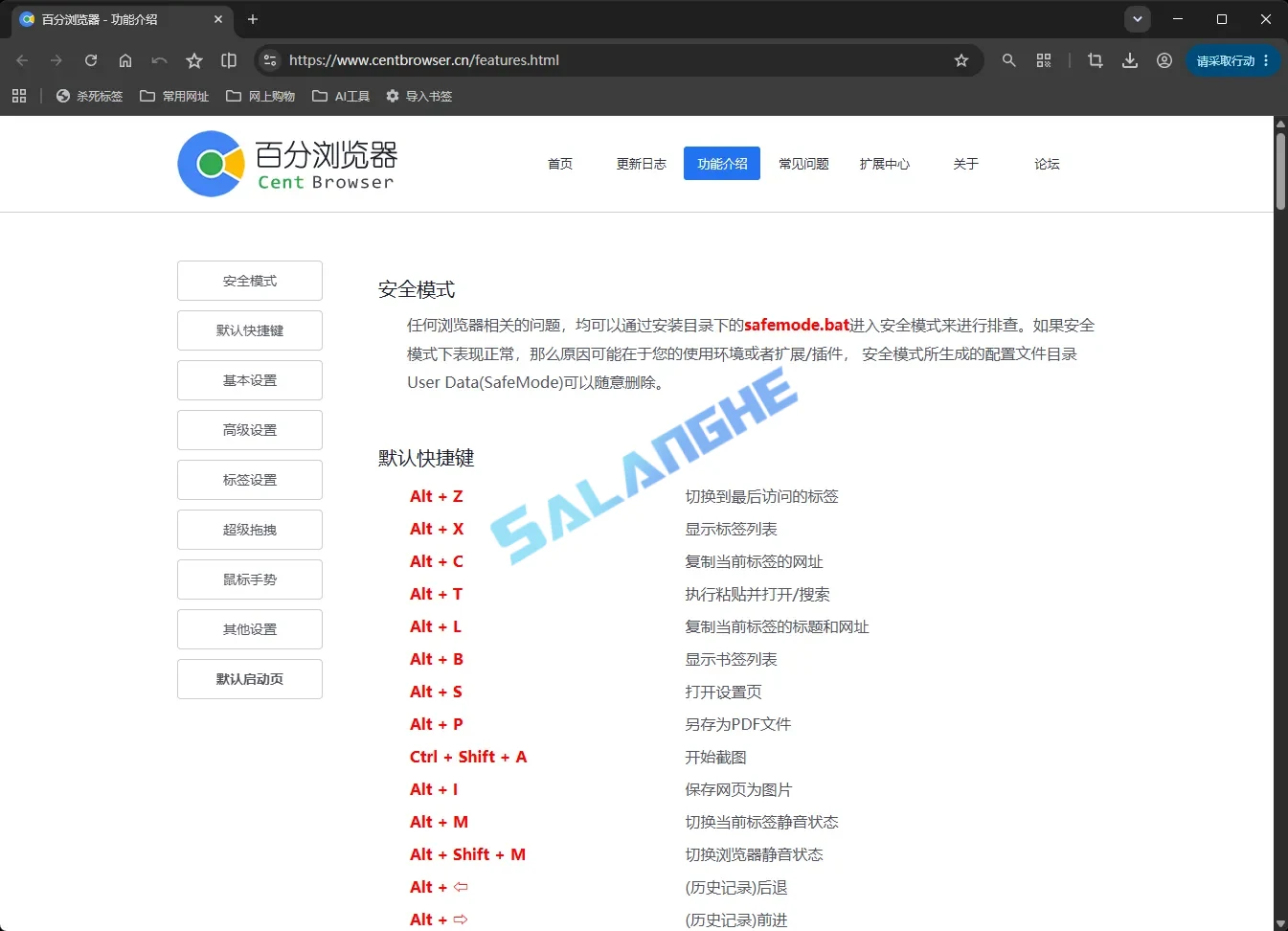The height and width of the screenshot is (931, 1288).
Task: Toggle the side panel icon
Action: [229, 60]
